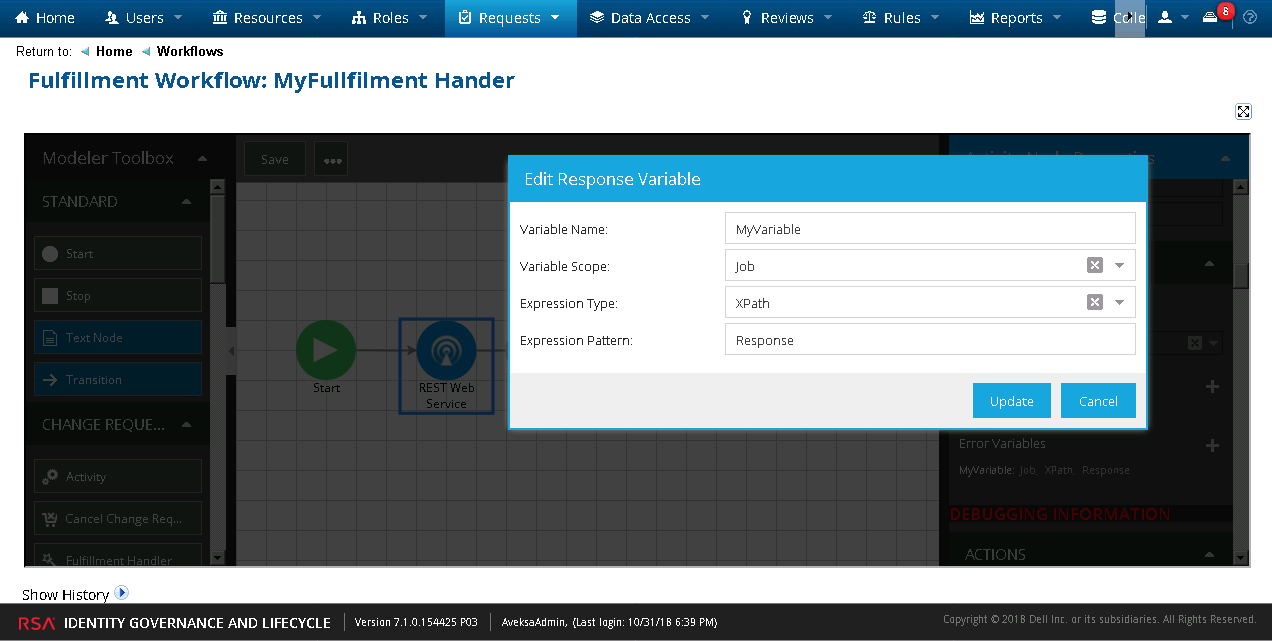Click the Show History arrow icon
Image resolution: width=1272 pixels, height=641 pixels.
point(122,593)
